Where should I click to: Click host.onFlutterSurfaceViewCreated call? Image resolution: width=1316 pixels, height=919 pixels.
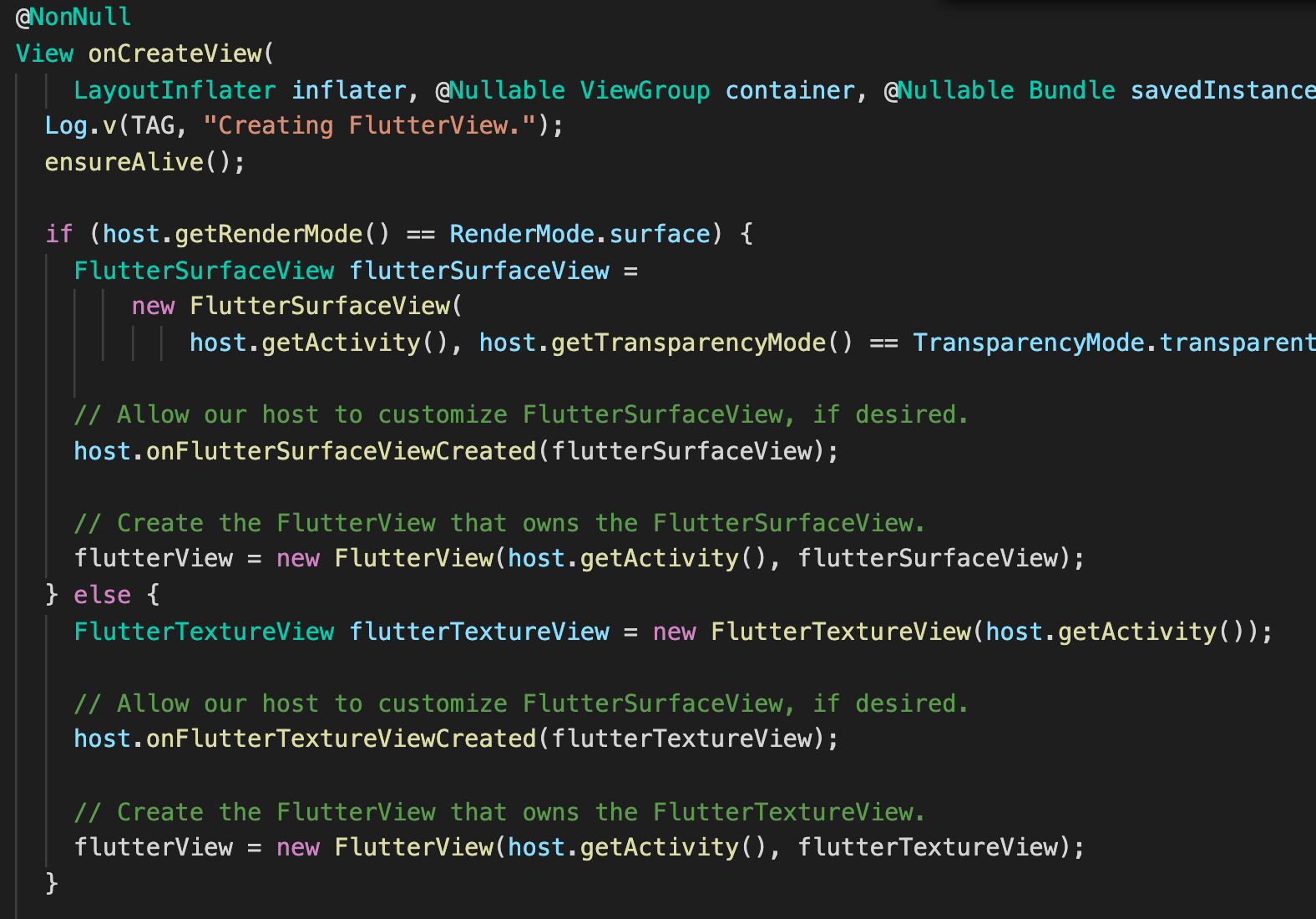(305, 451)
